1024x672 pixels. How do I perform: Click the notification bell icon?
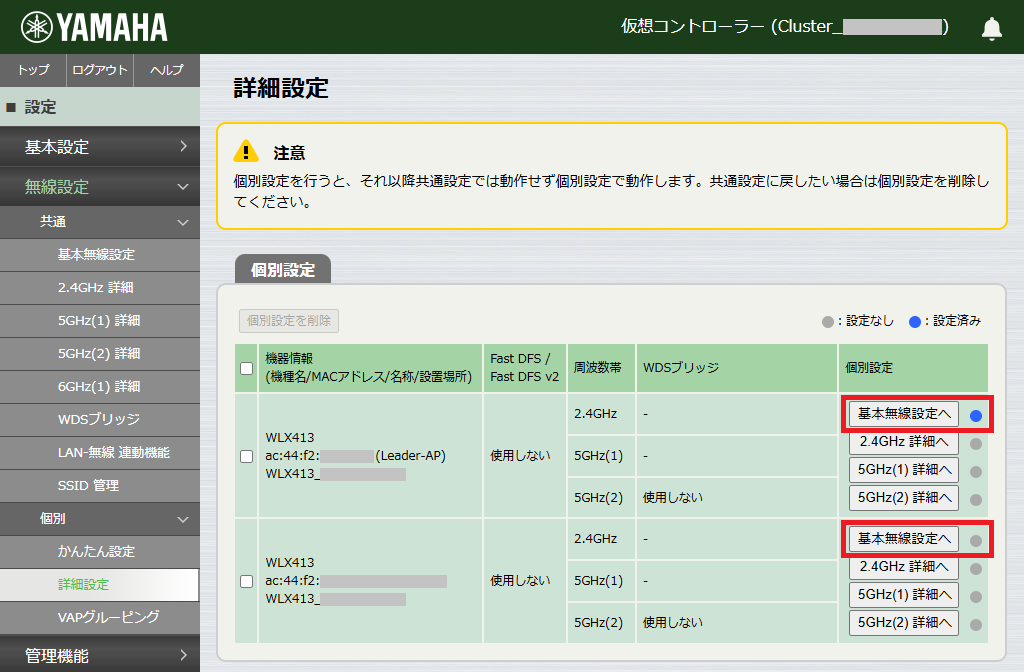(991, 28)
